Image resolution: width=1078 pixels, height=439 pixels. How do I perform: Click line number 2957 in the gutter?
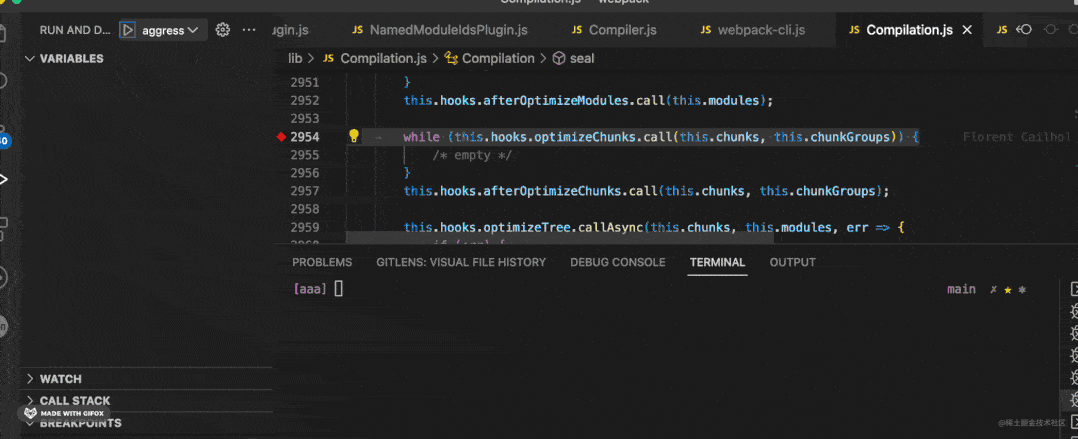(305, 191)
